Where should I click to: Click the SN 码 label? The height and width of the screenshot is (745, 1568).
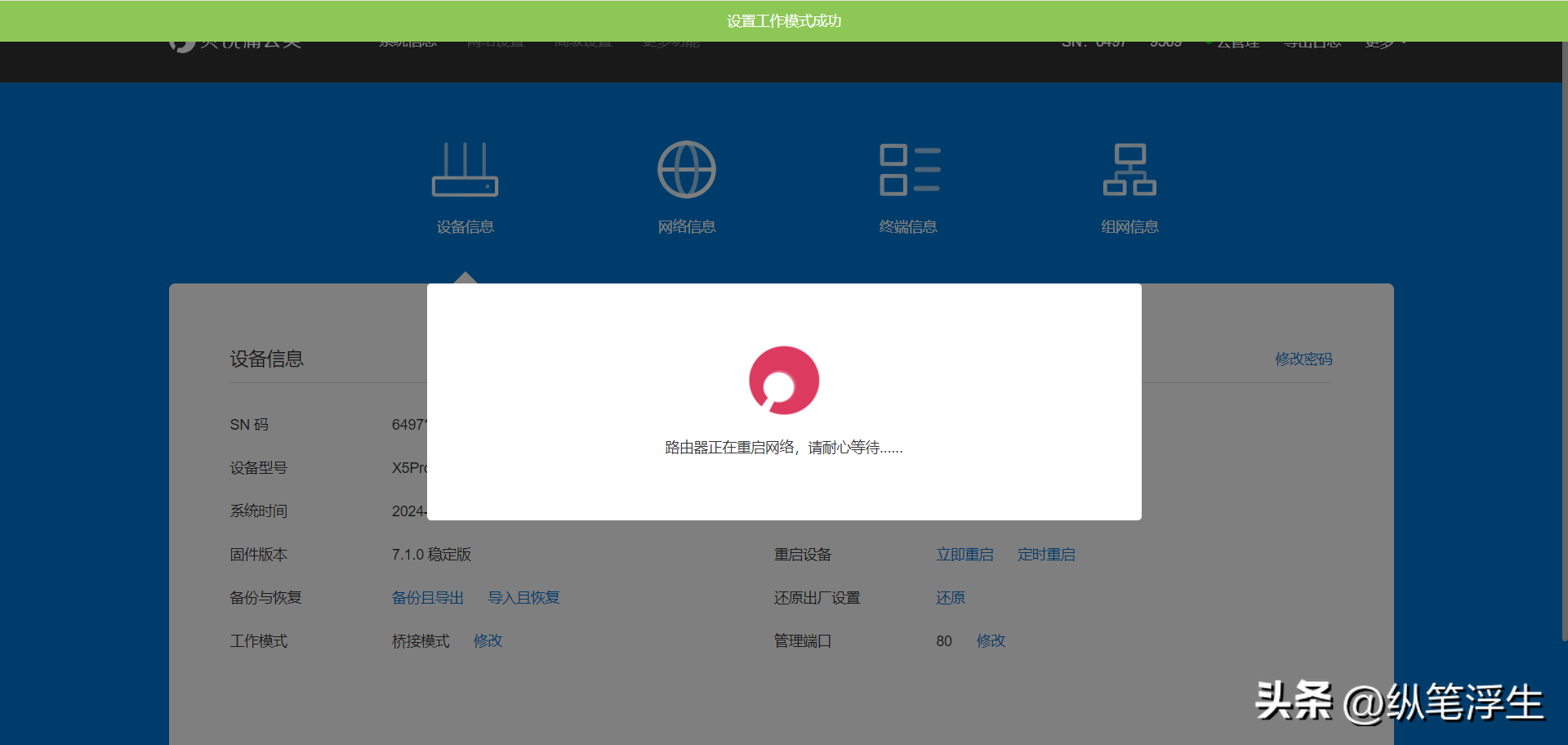point(249,425)
